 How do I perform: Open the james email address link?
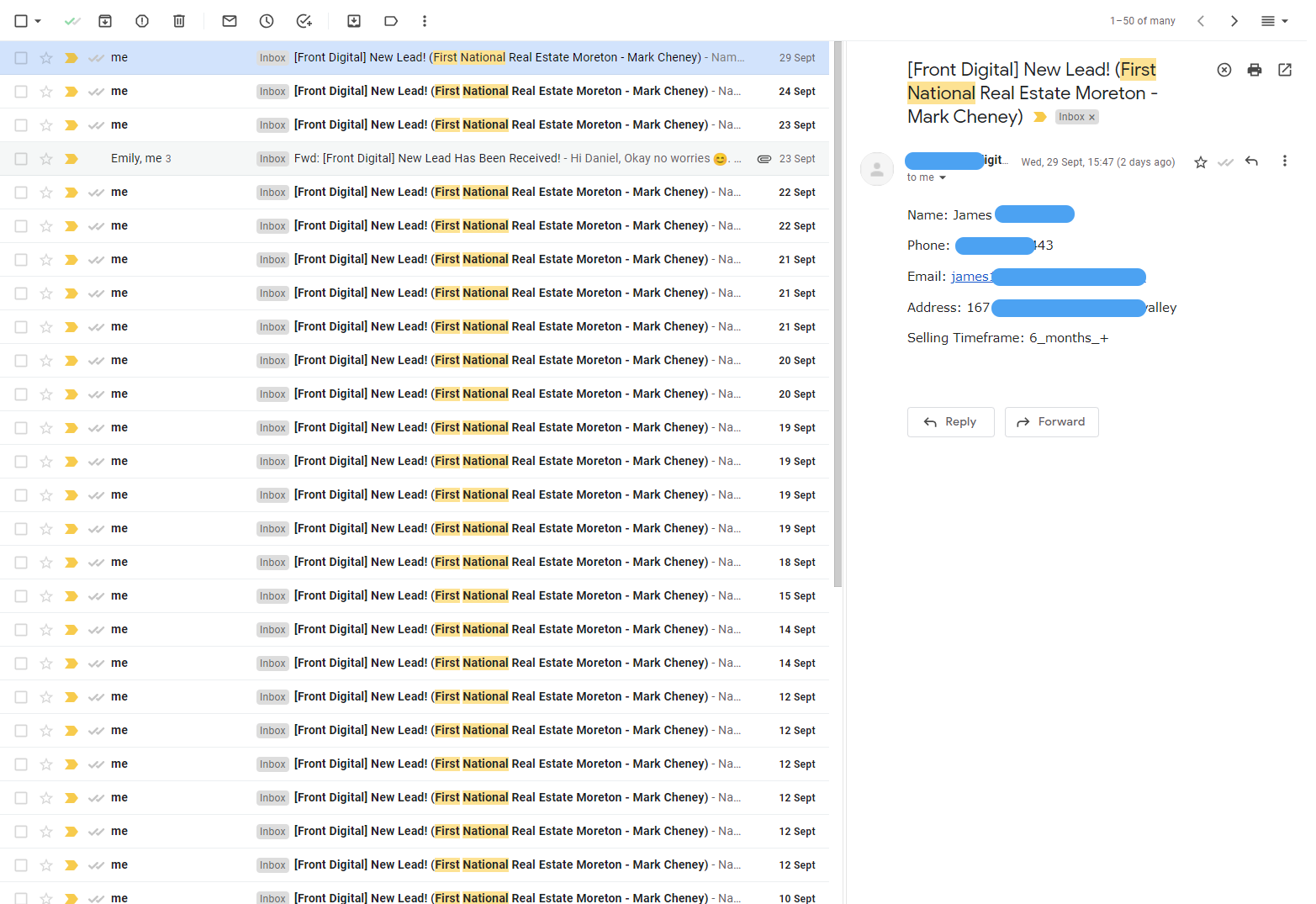click(x=1049, y=277)
